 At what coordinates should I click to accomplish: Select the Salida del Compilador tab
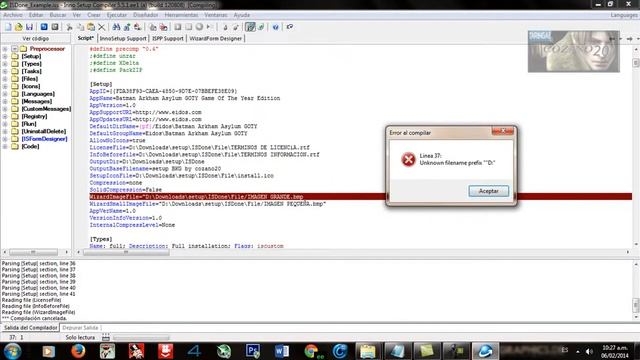30,328
